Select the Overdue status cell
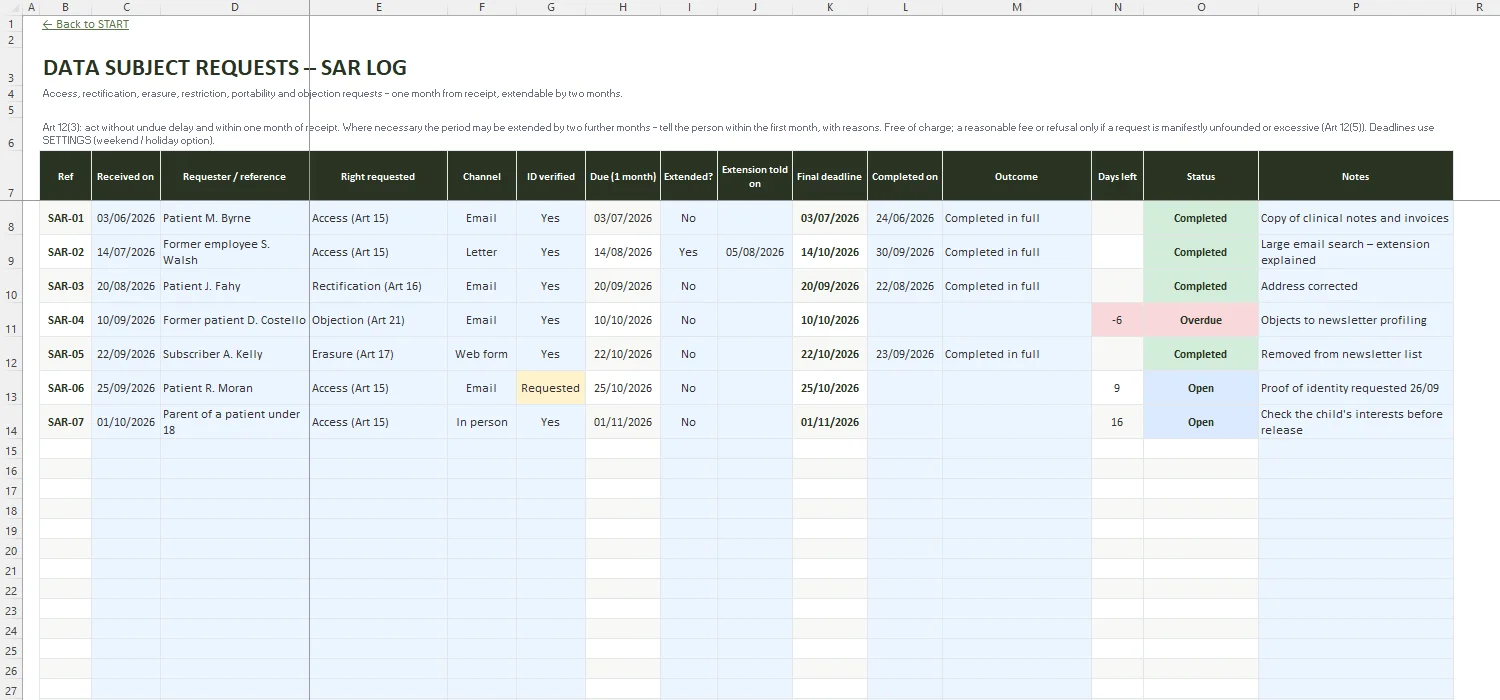The width and height of the screenshot is (1500, 700). click(1200, 320)
